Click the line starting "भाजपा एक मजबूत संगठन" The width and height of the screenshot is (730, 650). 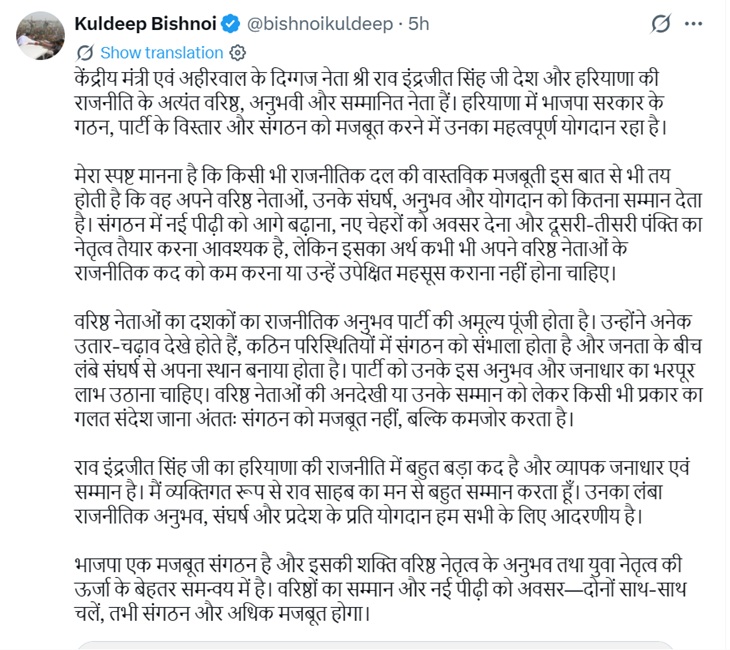(378, 565)
